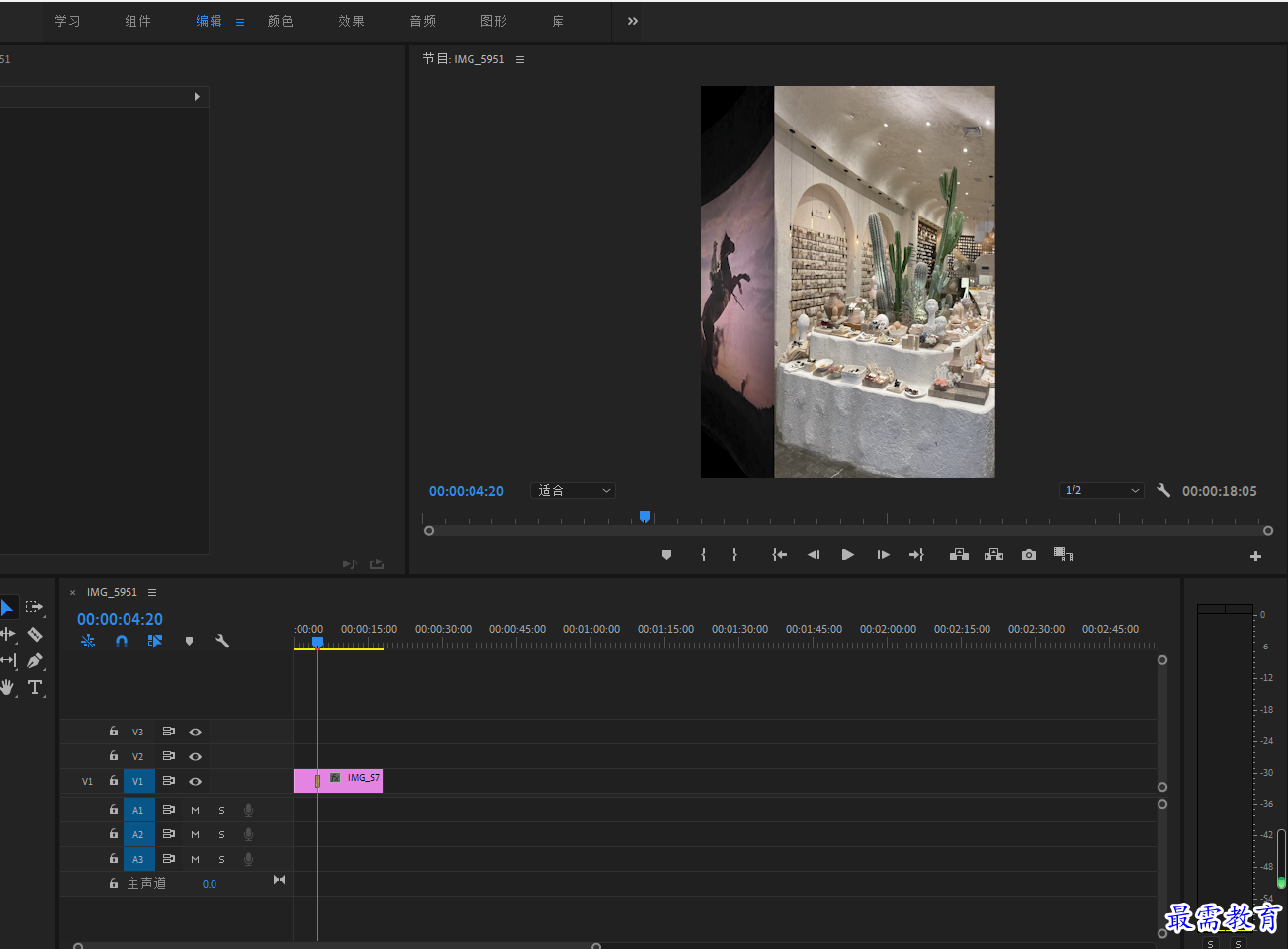Toggle linked selection in the timeline
Screen dimensions: 1288x949
[x=155, y=641]
